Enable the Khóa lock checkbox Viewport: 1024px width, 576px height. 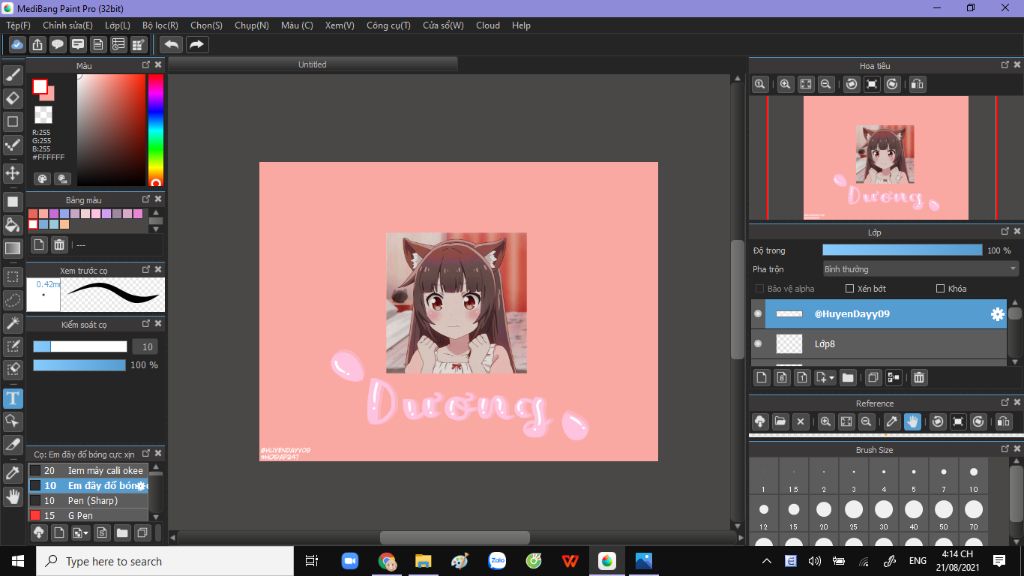click(940, 289)
